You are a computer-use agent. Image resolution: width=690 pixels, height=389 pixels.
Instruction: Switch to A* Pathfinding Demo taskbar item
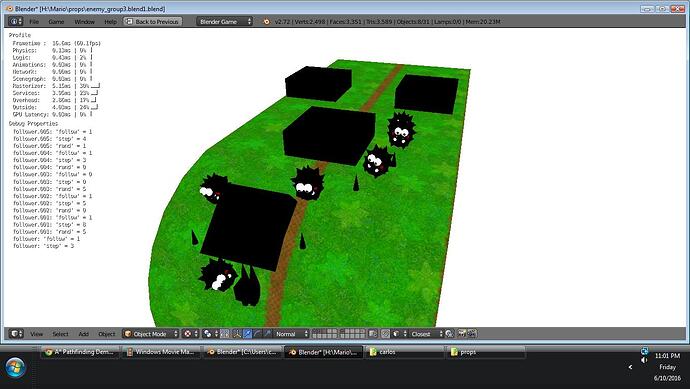[80, 352]
